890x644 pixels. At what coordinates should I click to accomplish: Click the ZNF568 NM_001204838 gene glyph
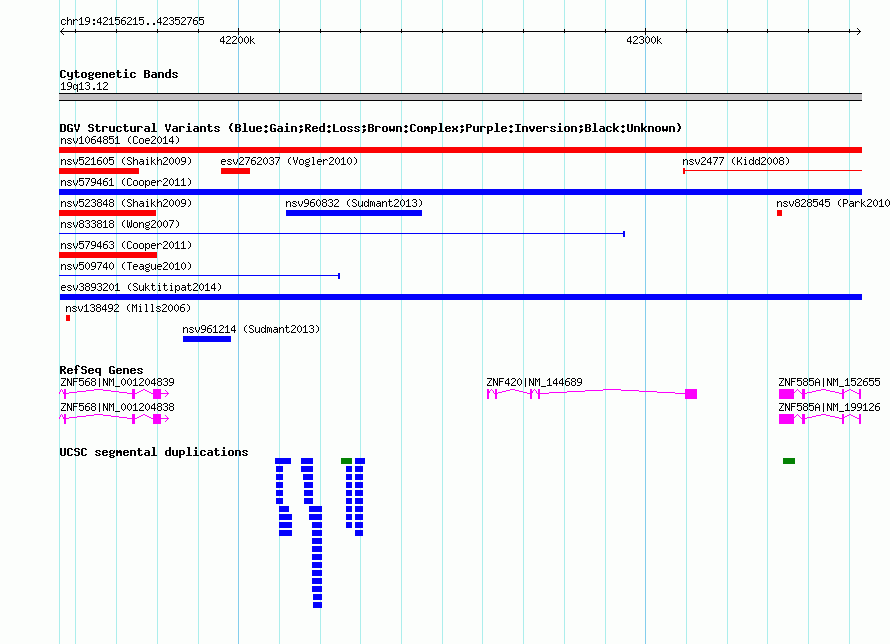coord(114,419)
